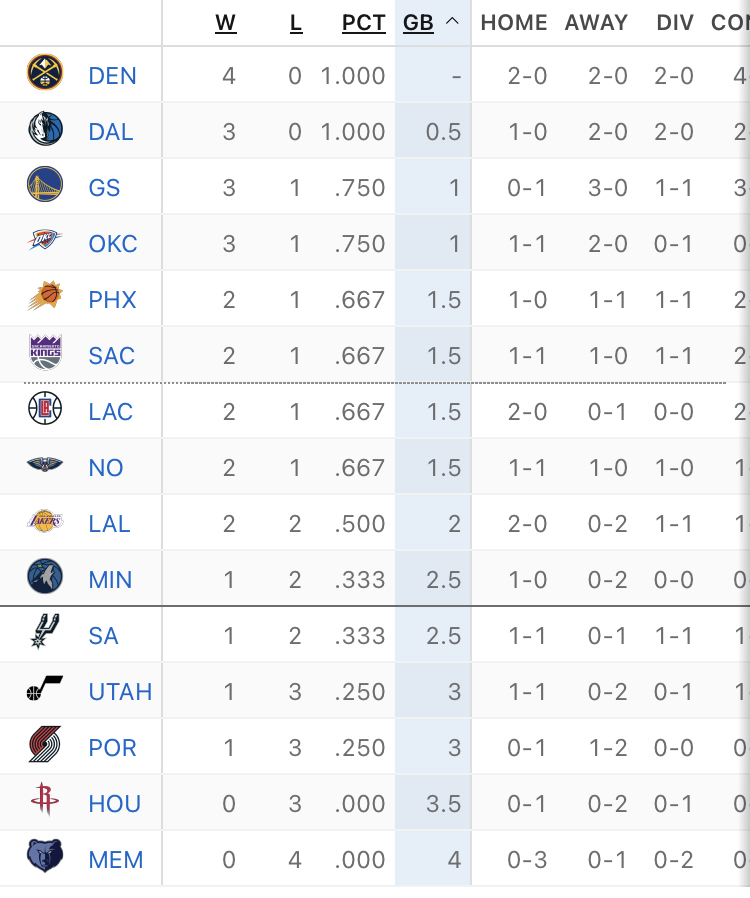Screen dimensions: 750x898
Task: Open the LAL team link
Action: [x=109, y=523]
